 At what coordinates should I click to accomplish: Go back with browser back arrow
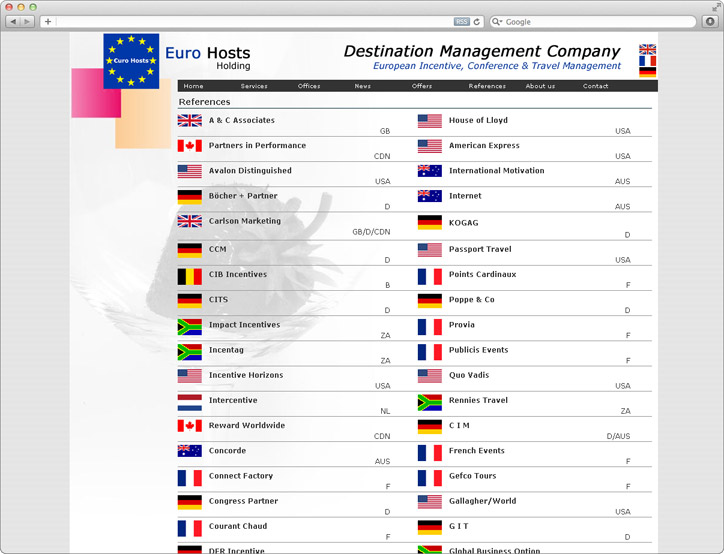[13, 22]
